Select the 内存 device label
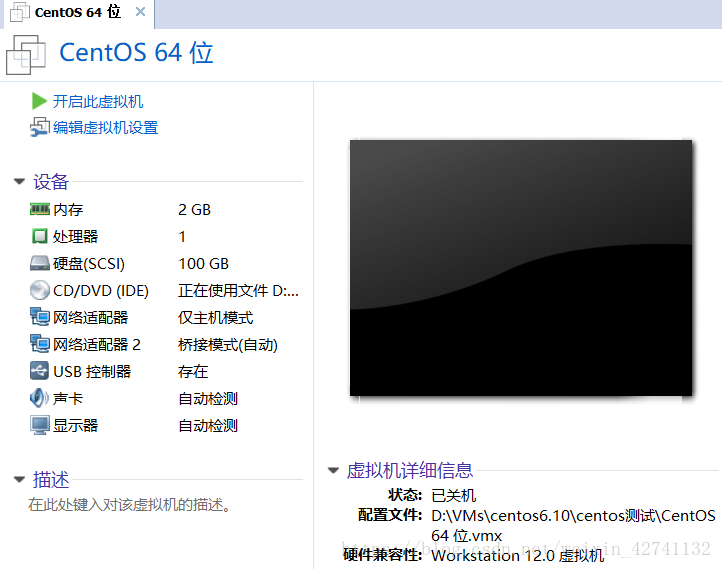This screenshot has width=722, height=569. tap(68, 209)
